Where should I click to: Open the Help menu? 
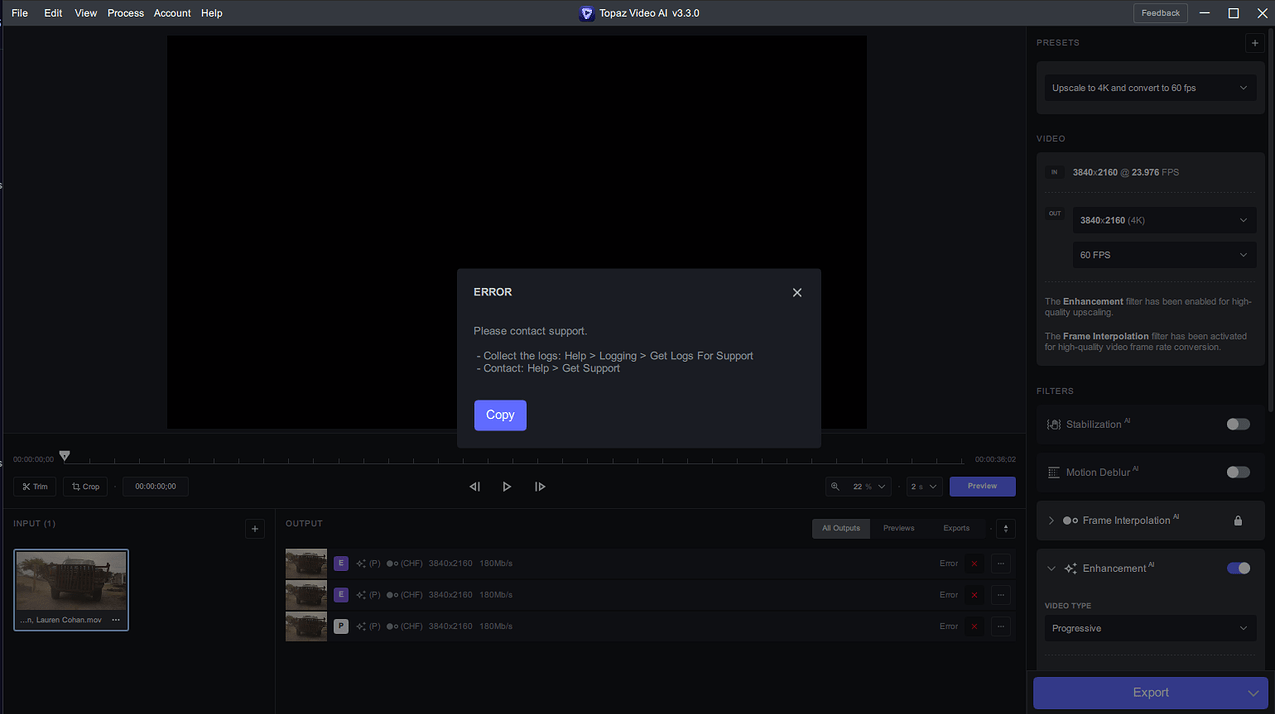(x=212, y=13)
